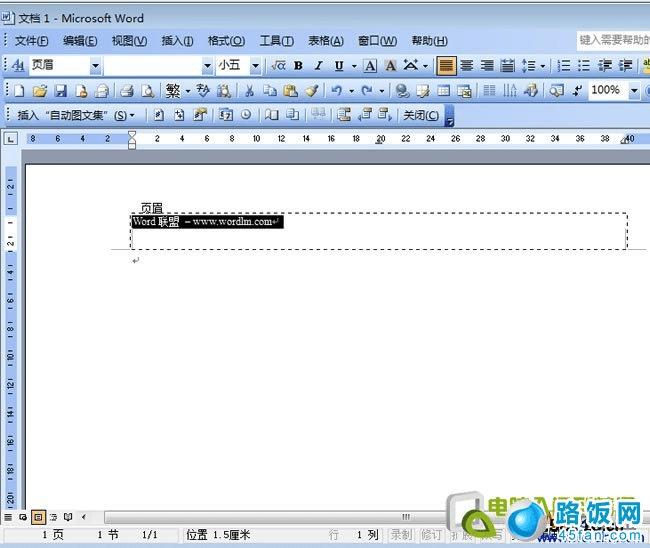Click Styles and Formatting icon

[x=18, y=66]
